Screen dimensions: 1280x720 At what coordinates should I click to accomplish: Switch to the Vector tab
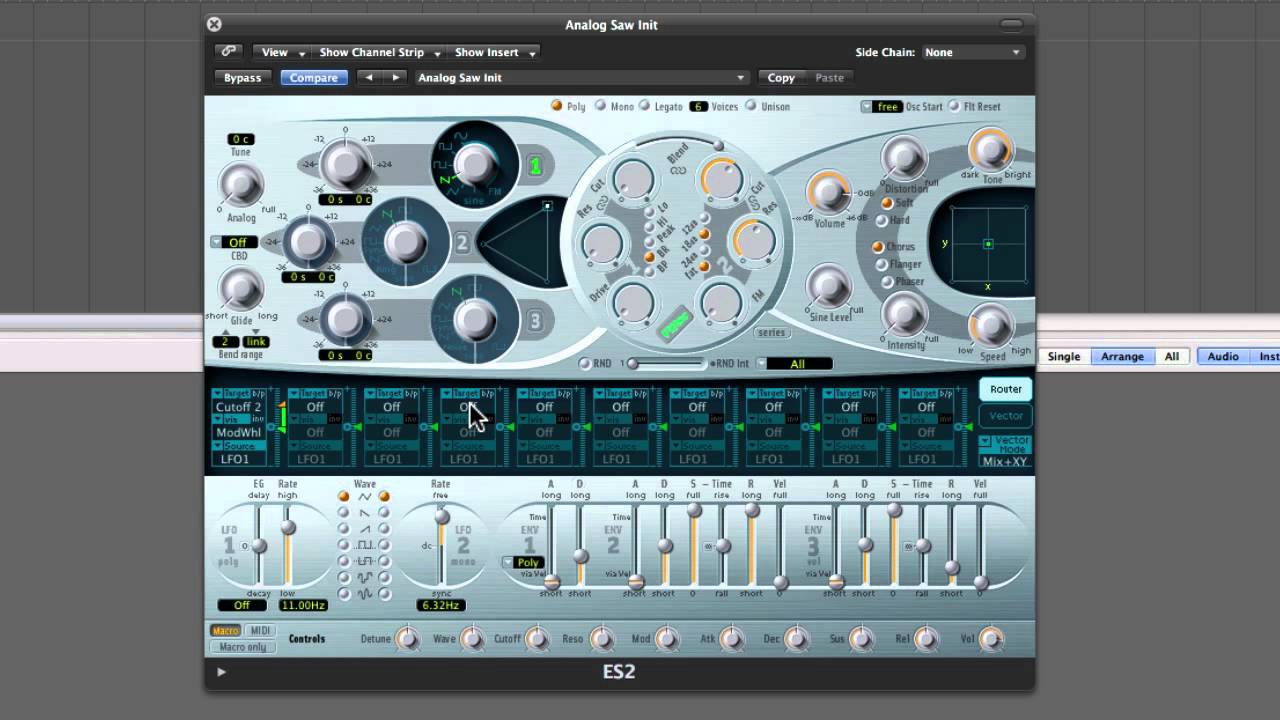(x=1005, y=416)
